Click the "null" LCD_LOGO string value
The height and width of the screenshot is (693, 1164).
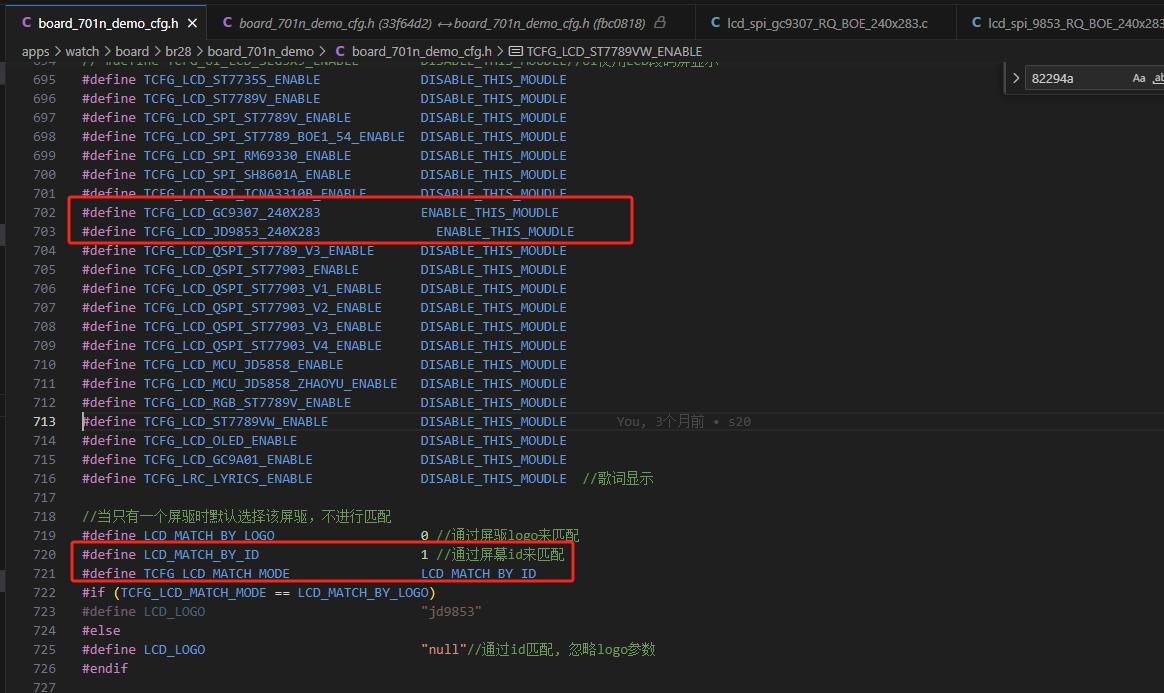coord(444,649)
